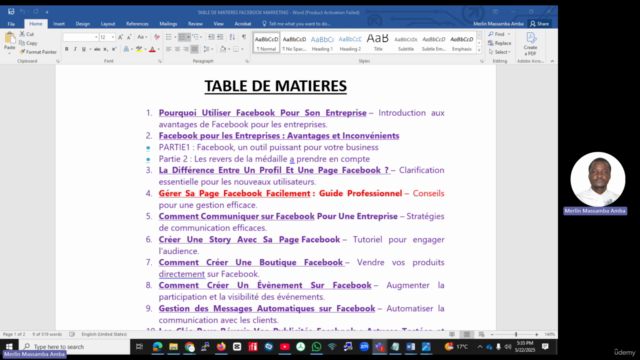Click the Windows Start button
This screenshot has height=360, width=640.
(9, 347)
